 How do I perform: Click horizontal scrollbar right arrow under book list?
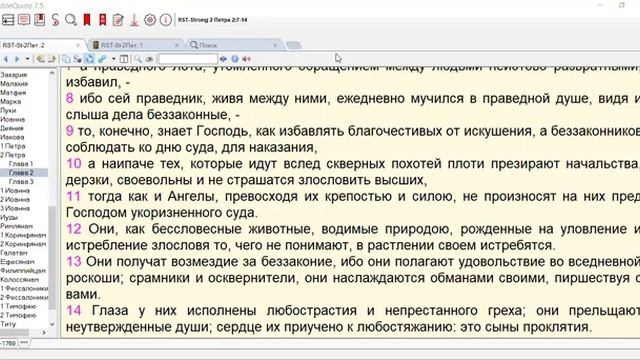(44, 333)
